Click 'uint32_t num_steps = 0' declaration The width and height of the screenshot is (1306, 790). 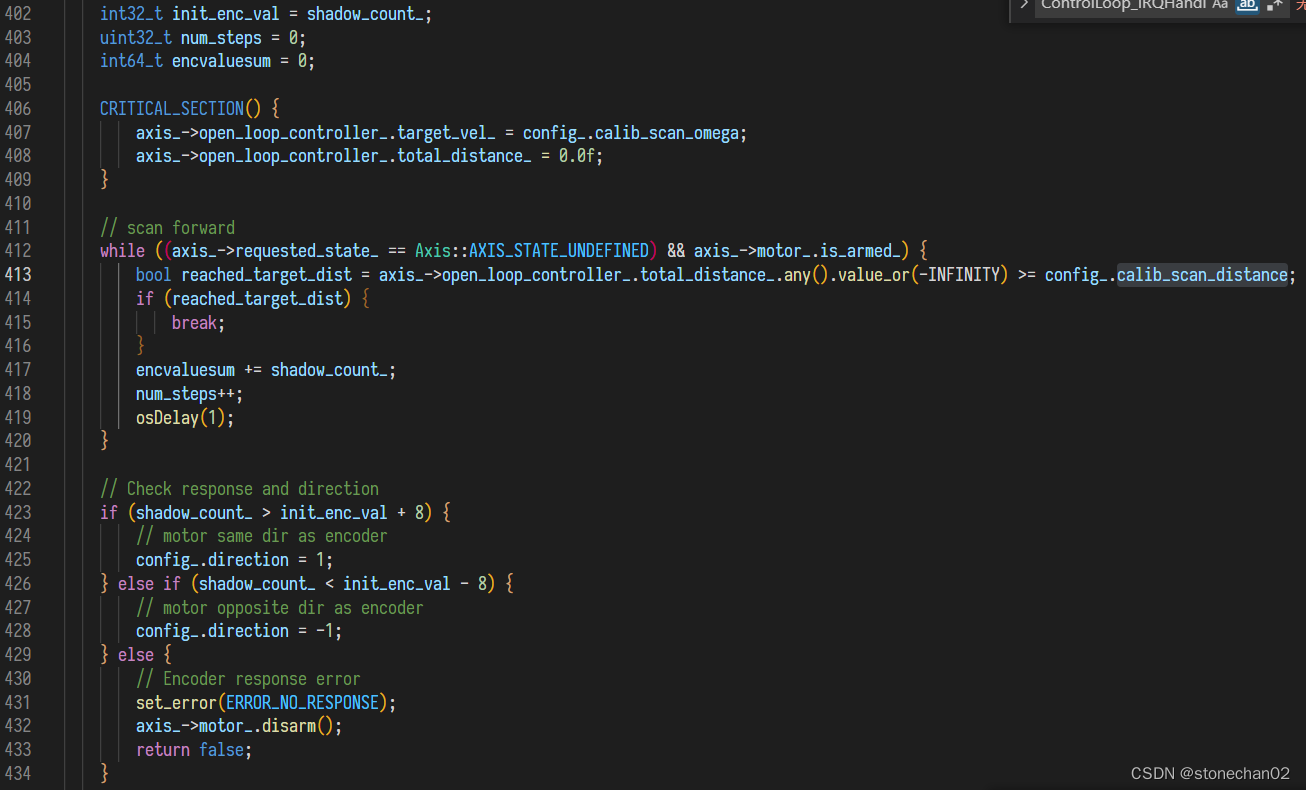pyautogui.click(x=203, y=38)
